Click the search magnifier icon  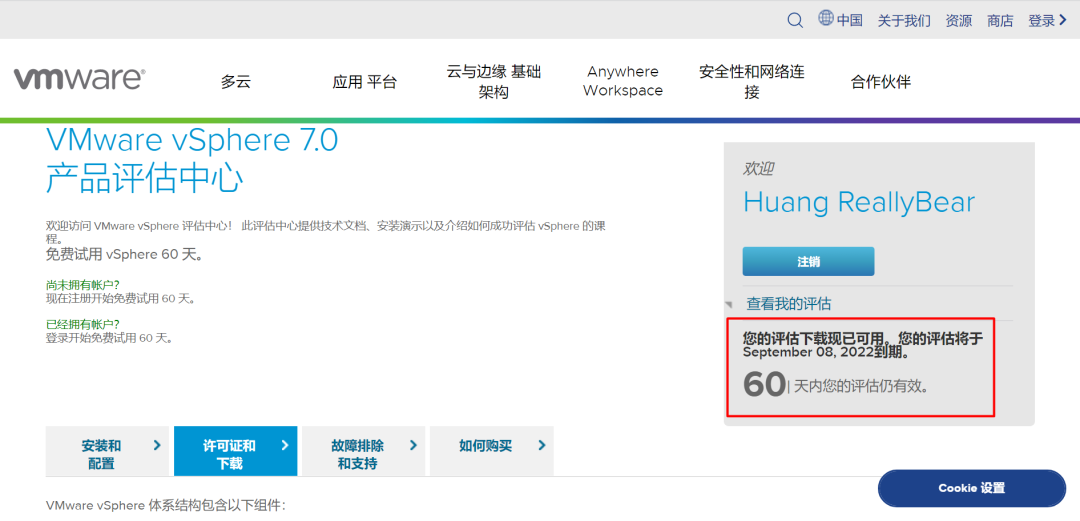(795, 21)
